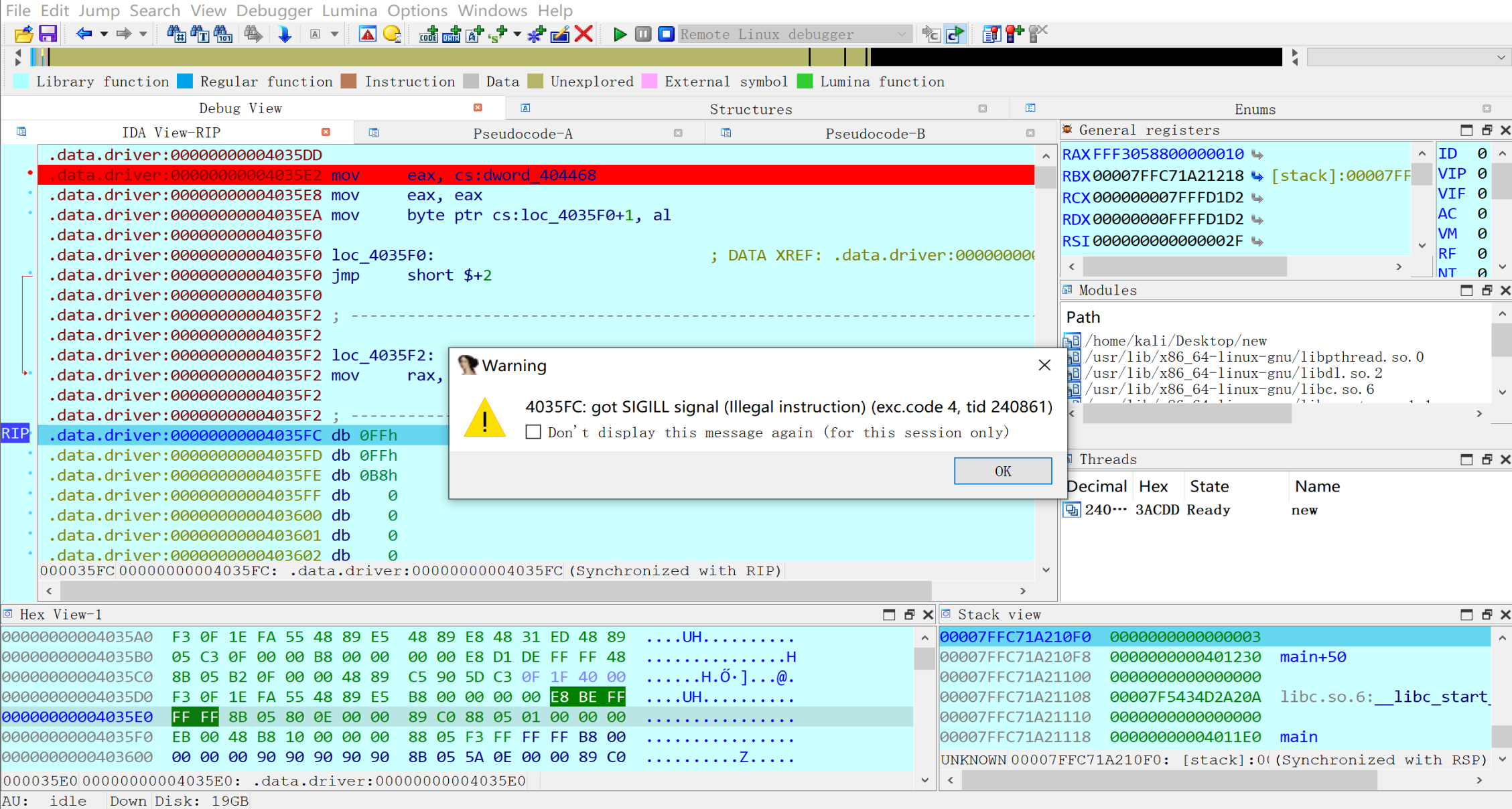Pause the debugged process

tap(643, 33)
